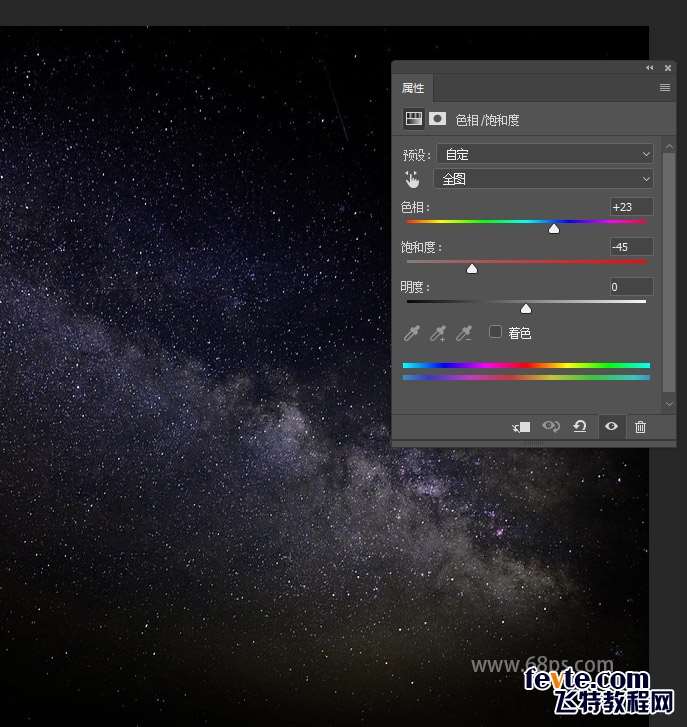This screenshot has width=687, height=727.
Task: Click the saturation value field -45
Action: coord(631,247)
